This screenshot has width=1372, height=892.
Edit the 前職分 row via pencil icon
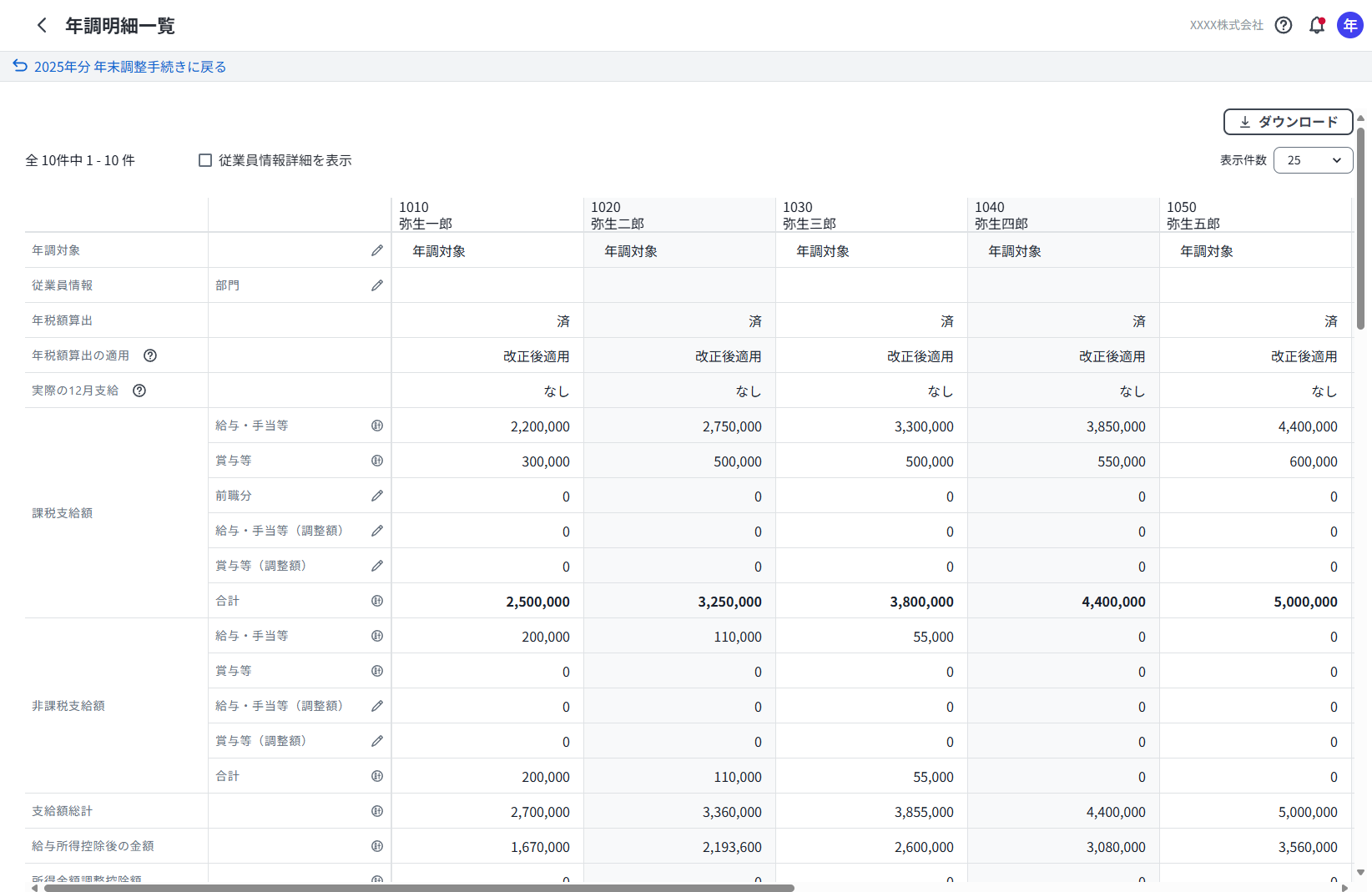point(377,496)
